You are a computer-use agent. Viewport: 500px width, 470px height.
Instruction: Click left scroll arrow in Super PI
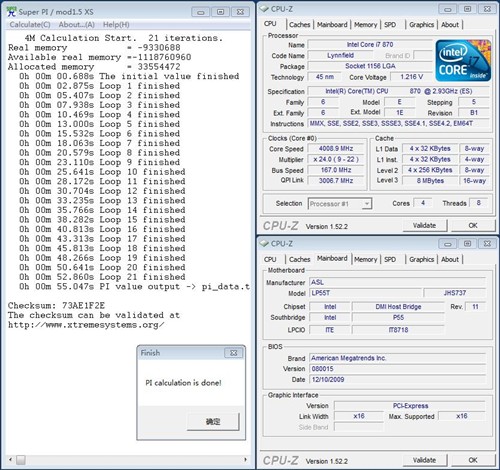click(11, 460)
